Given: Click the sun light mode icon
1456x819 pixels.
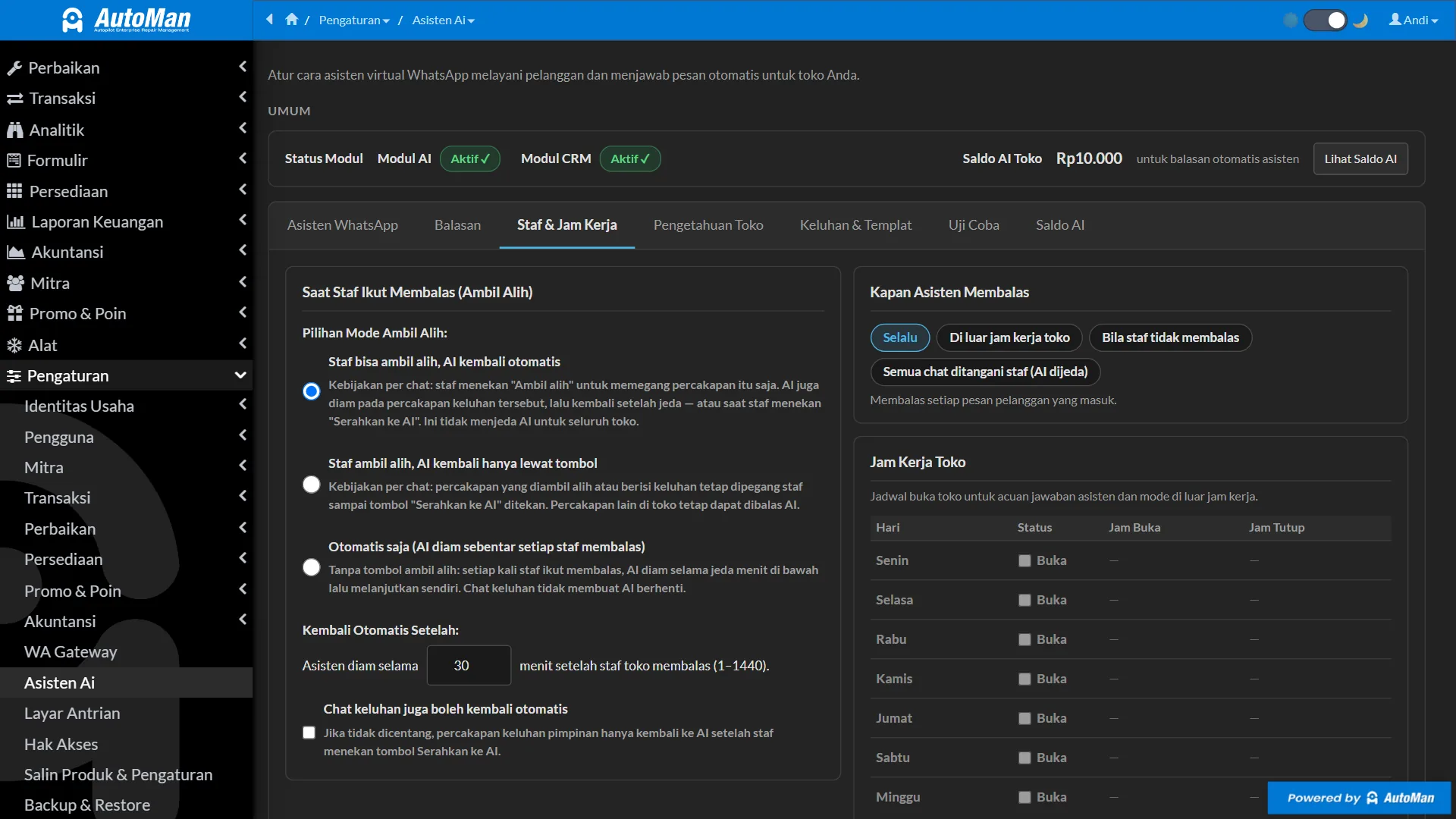Looking at the screenshot, I should pos(1291,20).
